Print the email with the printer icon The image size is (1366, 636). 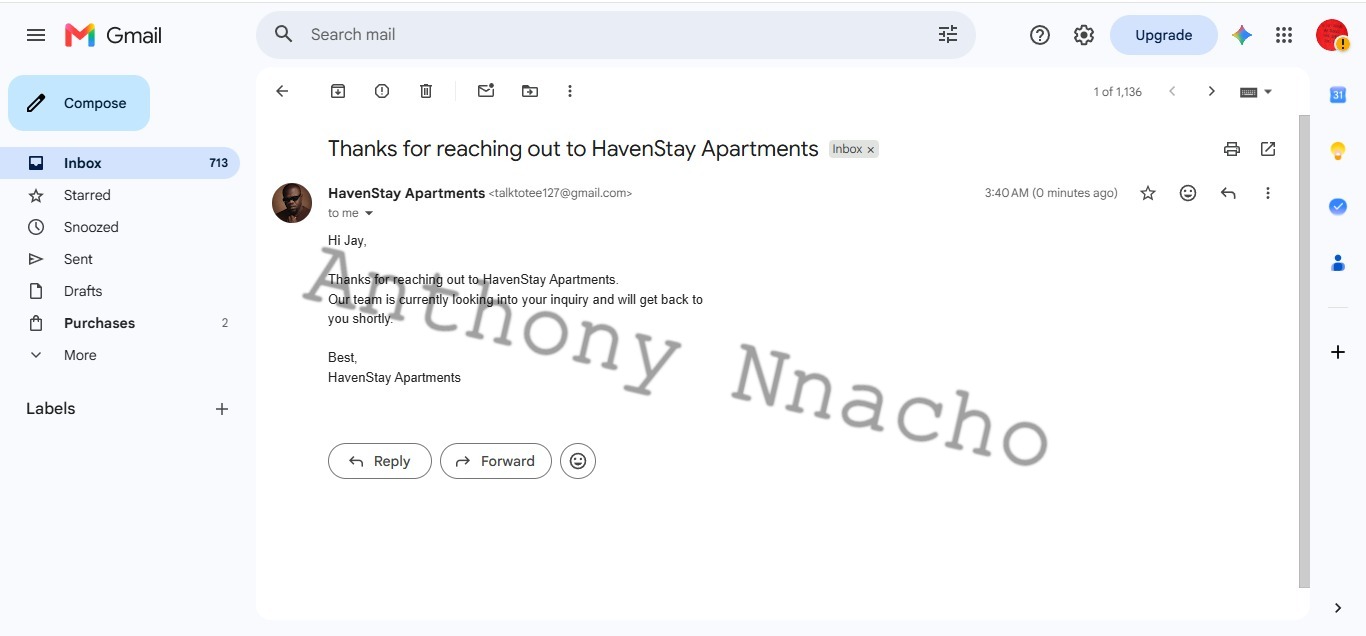1232,149
